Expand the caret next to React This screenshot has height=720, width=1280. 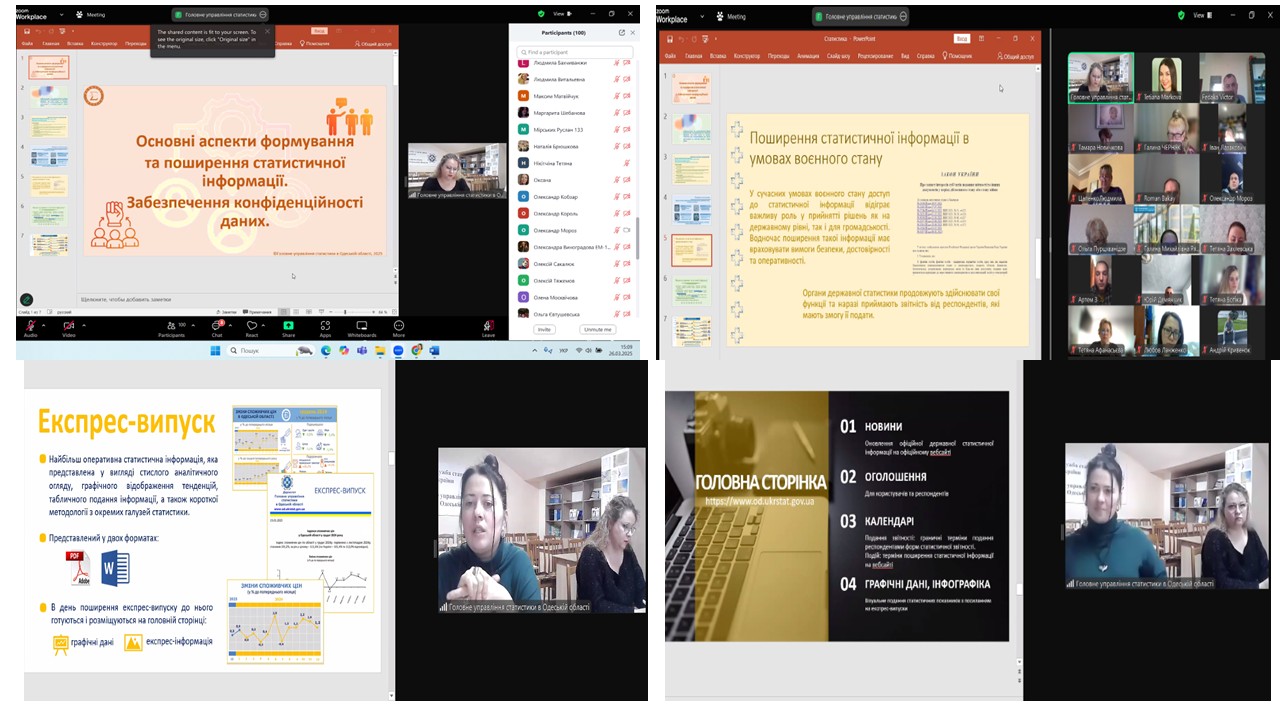[x=265, y=324]
